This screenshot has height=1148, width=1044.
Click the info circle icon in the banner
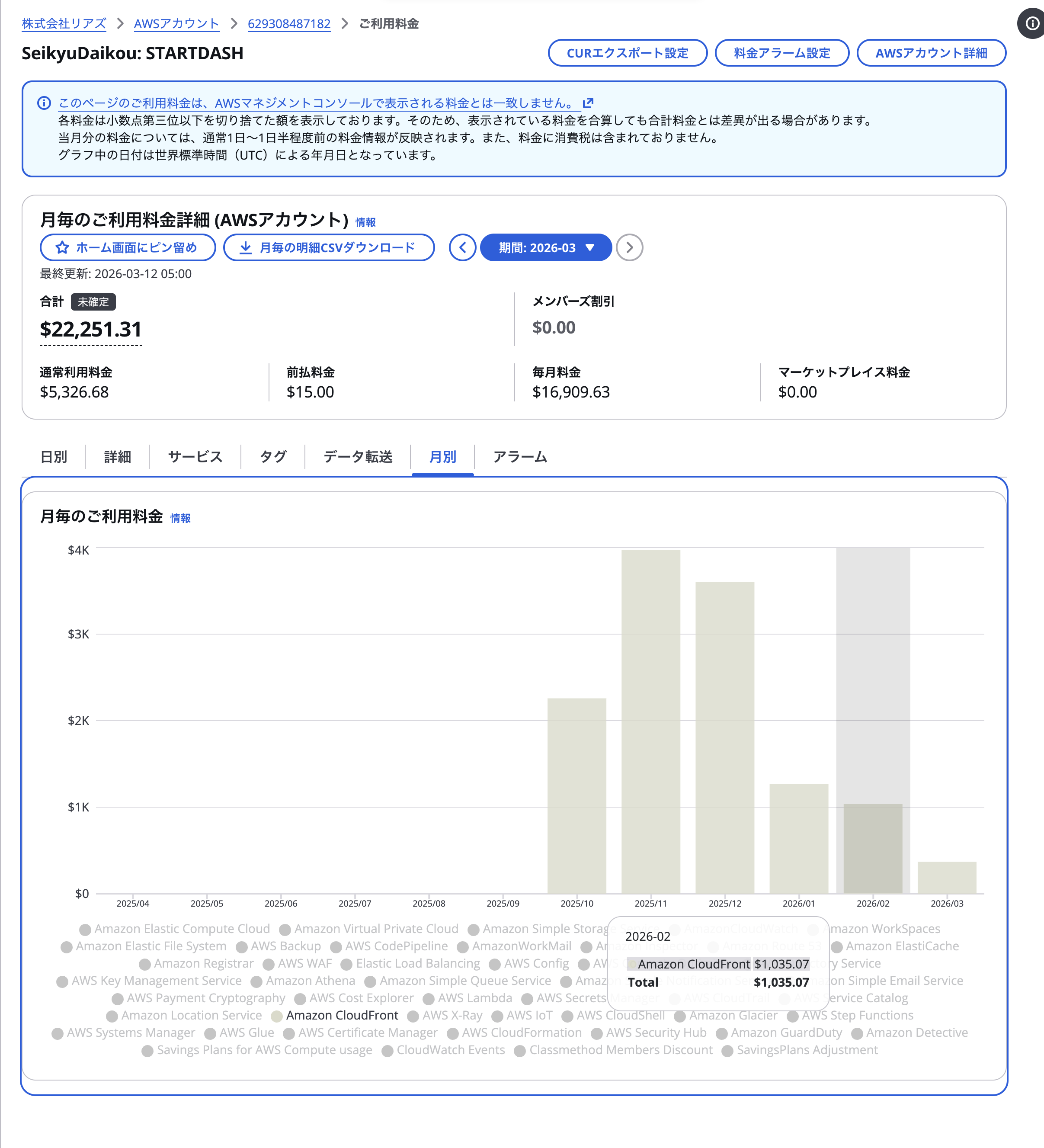click(44, 103)
